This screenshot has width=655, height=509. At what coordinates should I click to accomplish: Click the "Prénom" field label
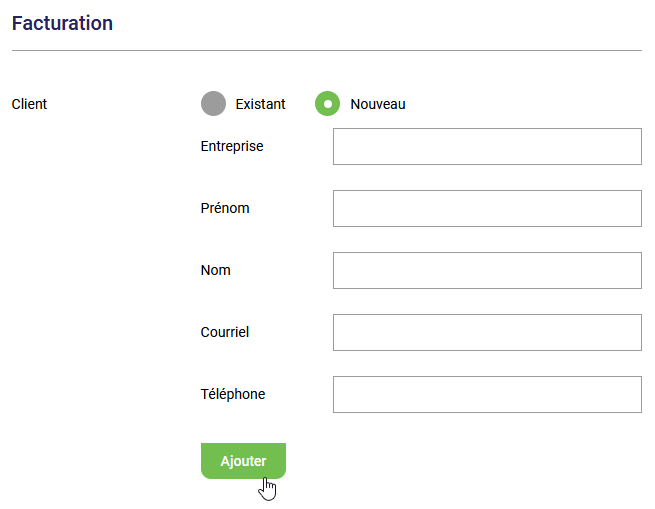pos(225,208)
